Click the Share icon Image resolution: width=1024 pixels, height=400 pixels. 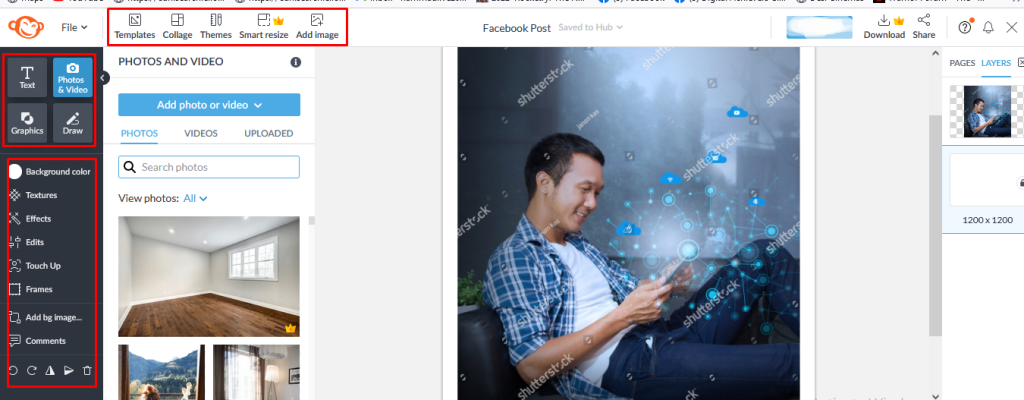pyautogui.click(x=923, y=27)
